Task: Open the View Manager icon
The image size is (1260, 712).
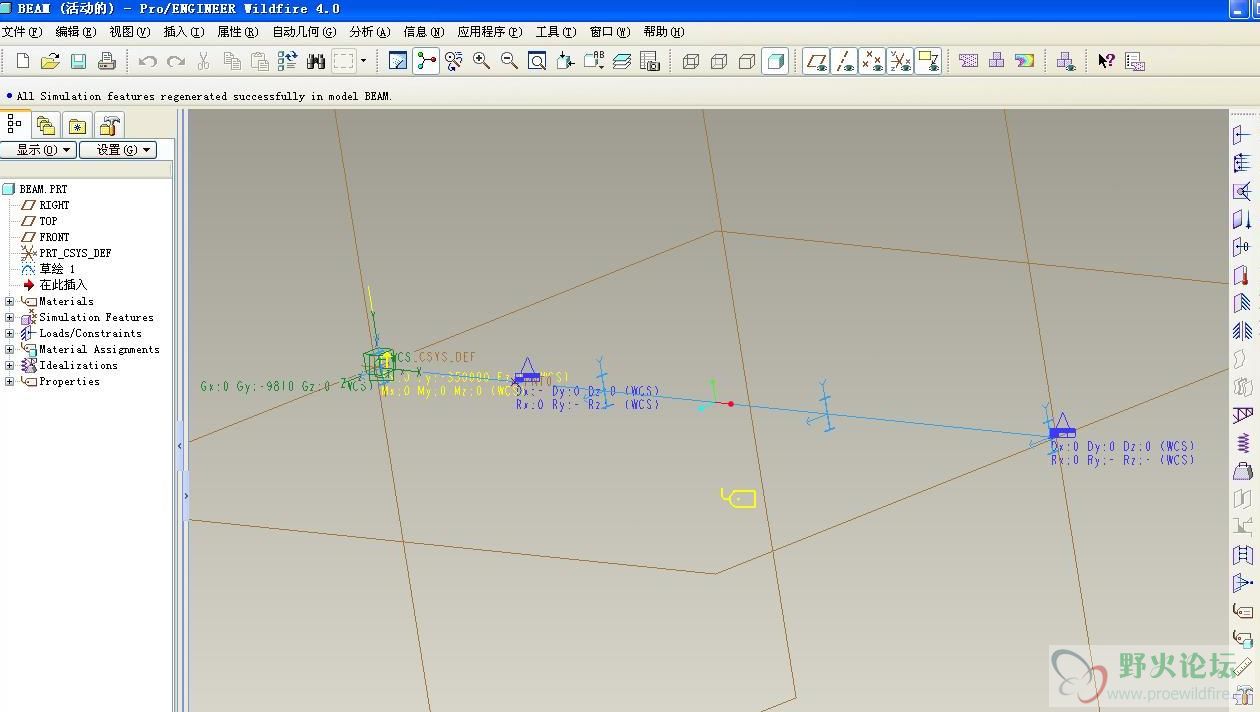Action: [x=650, y=62]
